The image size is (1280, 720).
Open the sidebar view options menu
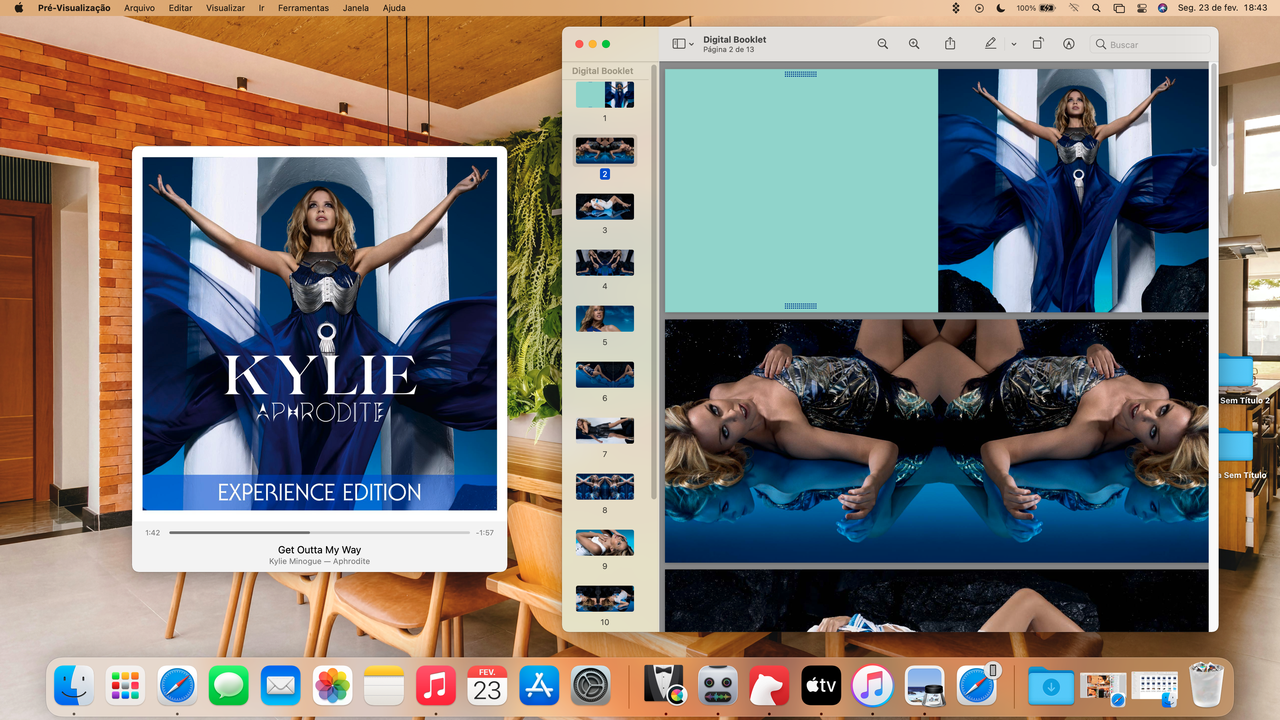click(x=683, y=44)
